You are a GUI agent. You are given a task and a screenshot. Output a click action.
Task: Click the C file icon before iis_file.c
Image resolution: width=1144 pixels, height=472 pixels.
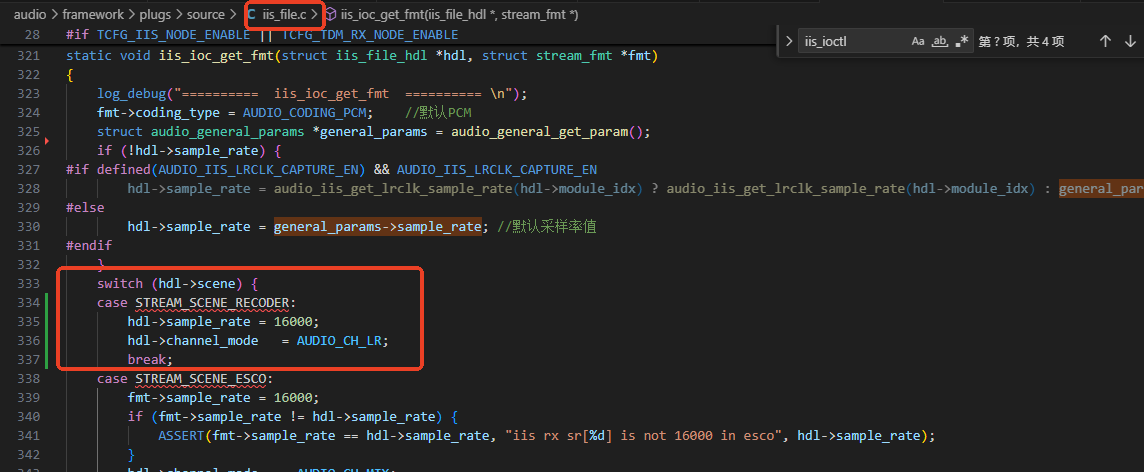252,14
